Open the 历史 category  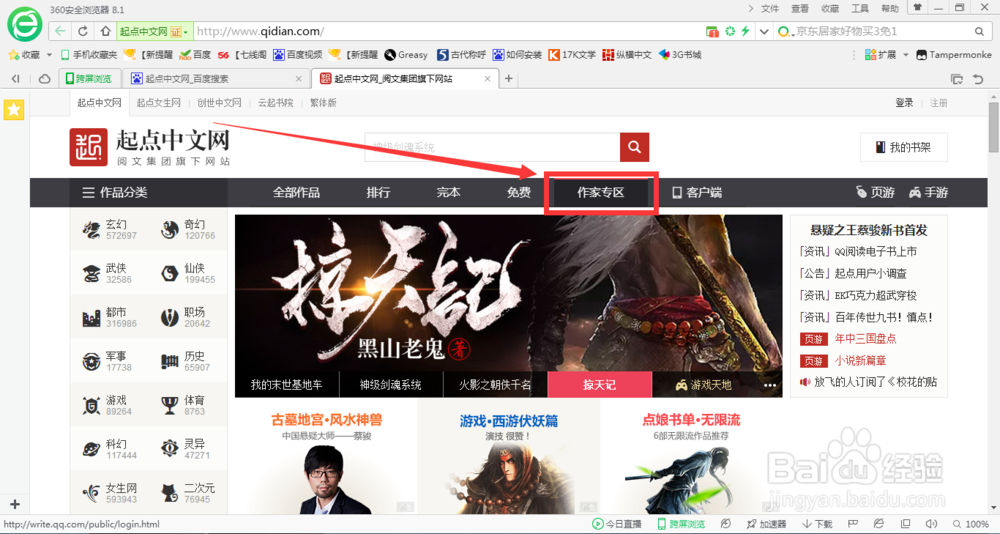click(186, 362)
